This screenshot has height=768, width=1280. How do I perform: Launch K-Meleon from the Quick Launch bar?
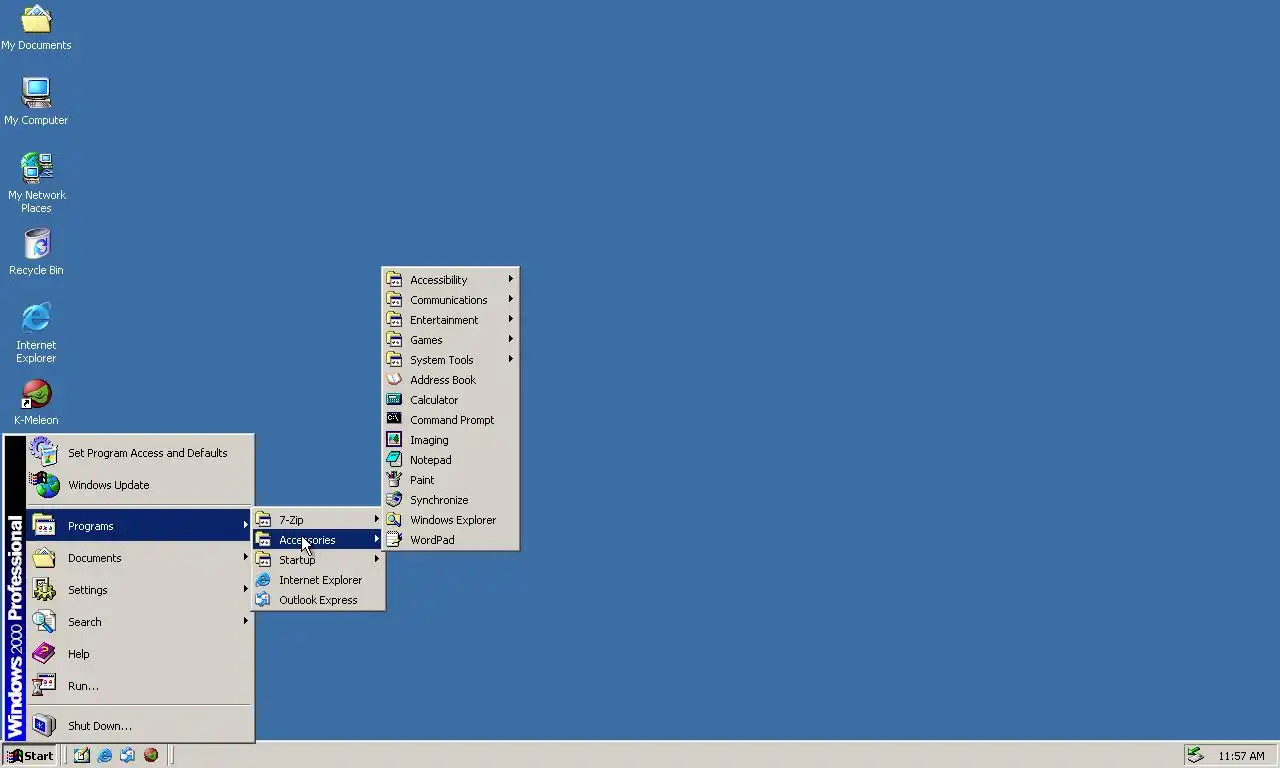150,756
